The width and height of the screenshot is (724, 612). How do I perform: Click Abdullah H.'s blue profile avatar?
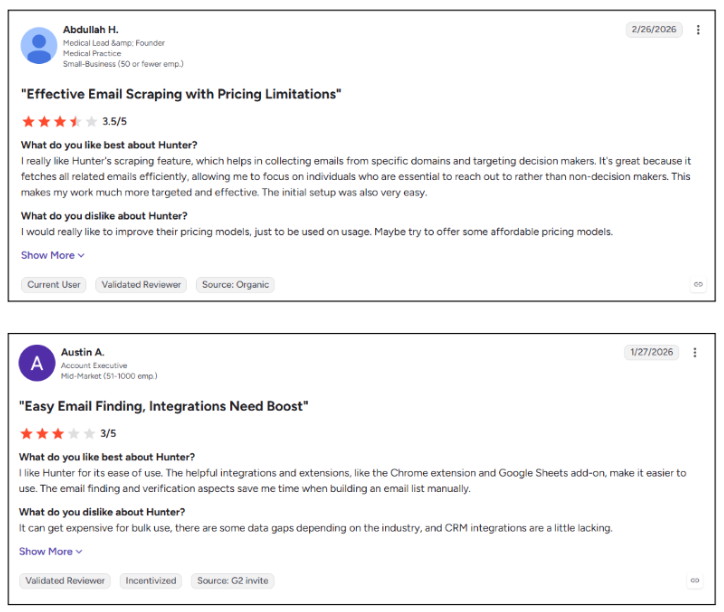coord(39,45)
